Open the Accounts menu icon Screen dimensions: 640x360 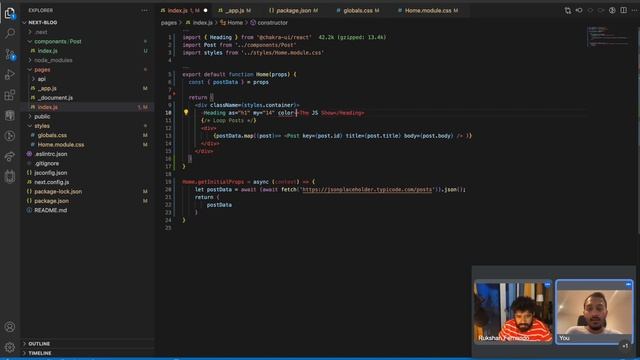pyautogui.click(x=10, y=327)
